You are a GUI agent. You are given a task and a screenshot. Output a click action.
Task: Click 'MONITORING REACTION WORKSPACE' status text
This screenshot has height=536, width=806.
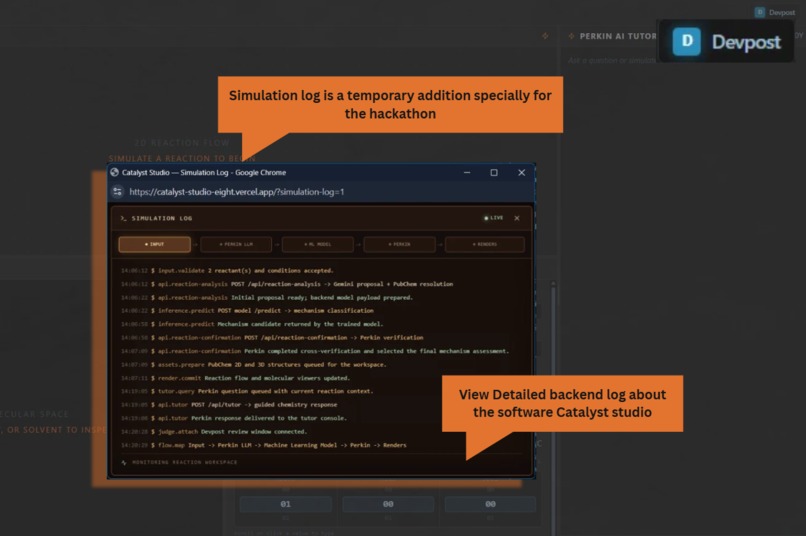tap(185, 462)
